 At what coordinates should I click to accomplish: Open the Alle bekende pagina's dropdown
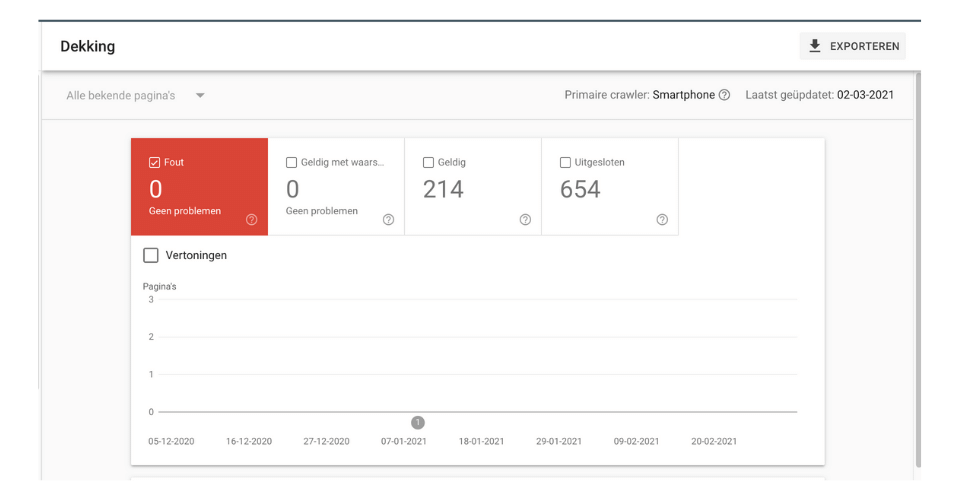pyautogui.click(x=135, y=95)
